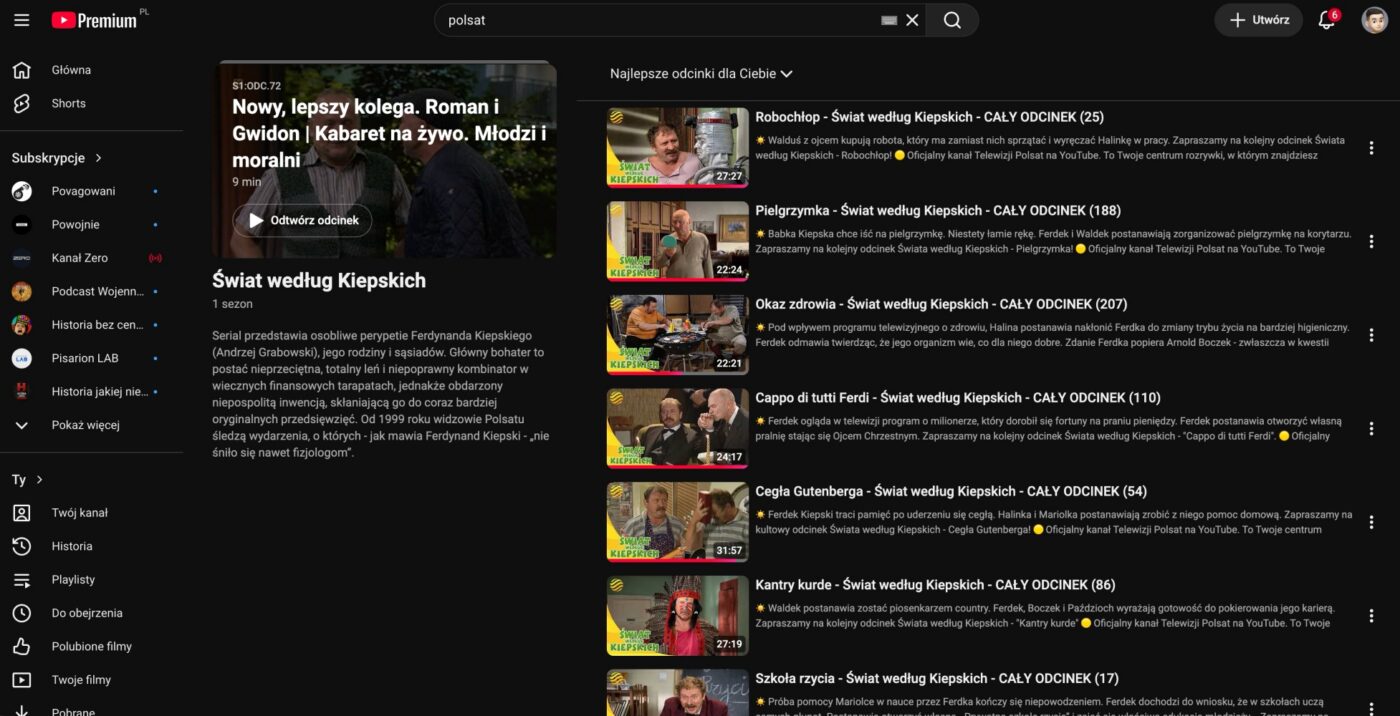
Task: Expand the Subskrypcje section header
Action: pos(58,158)
